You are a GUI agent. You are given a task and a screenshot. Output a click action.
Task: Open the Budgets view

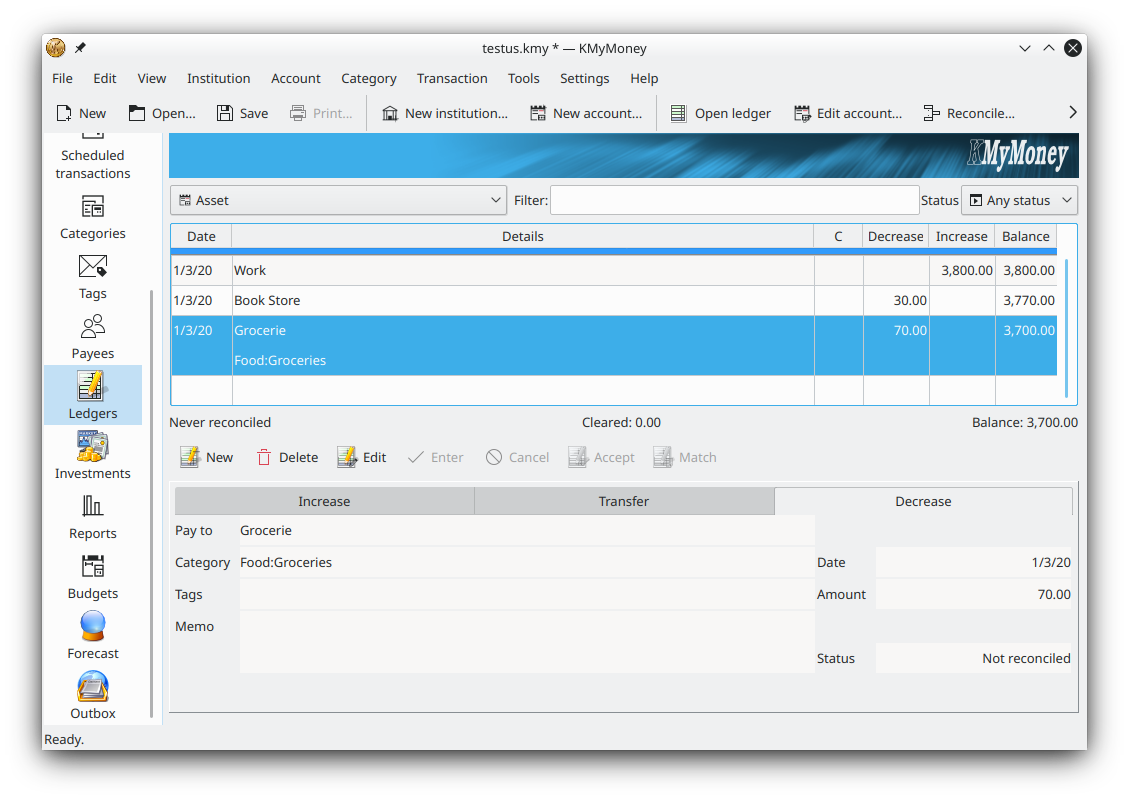[92, 576]
